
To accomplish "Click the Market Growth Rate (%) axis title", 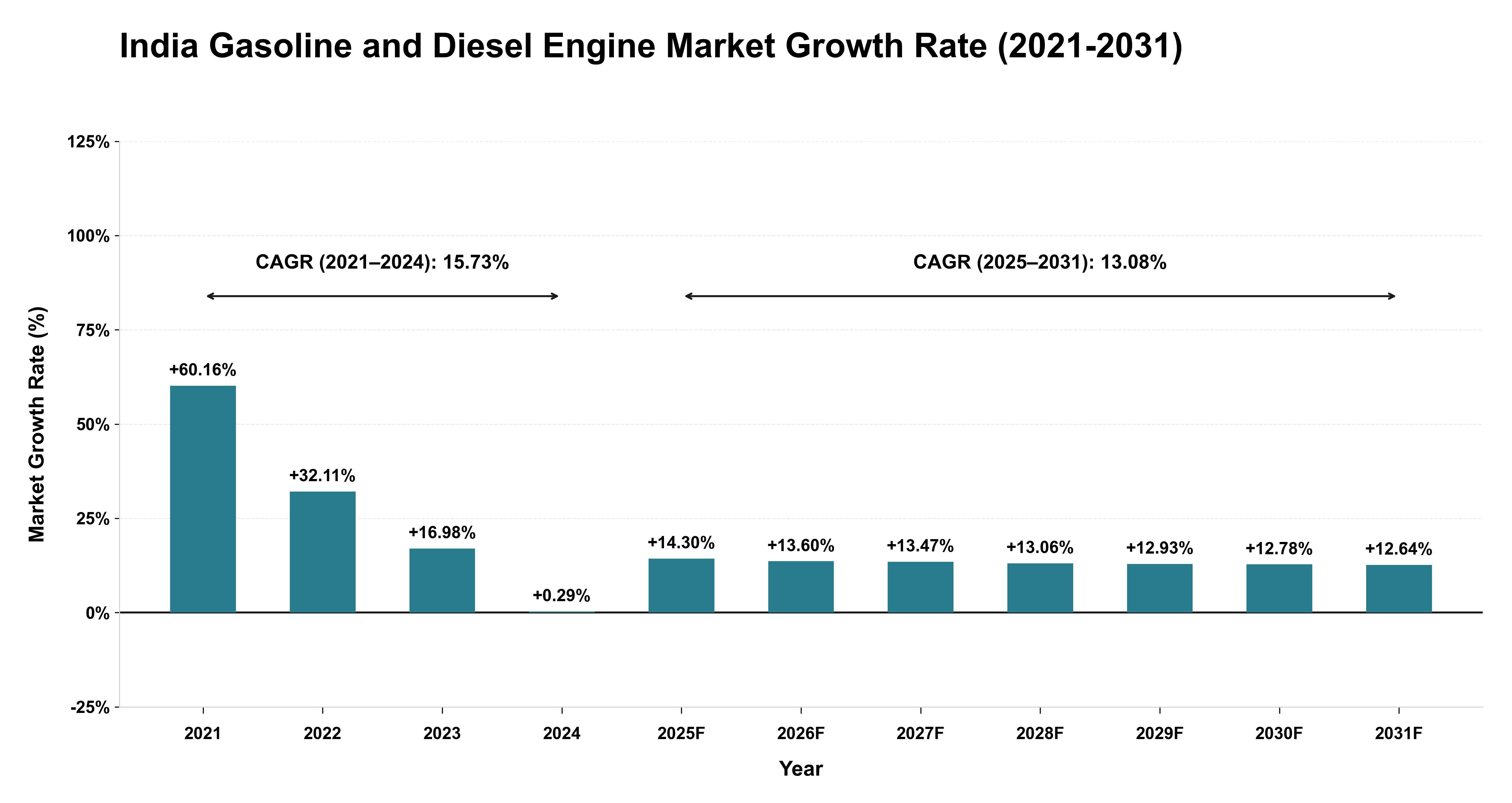I will pos(37,424).
